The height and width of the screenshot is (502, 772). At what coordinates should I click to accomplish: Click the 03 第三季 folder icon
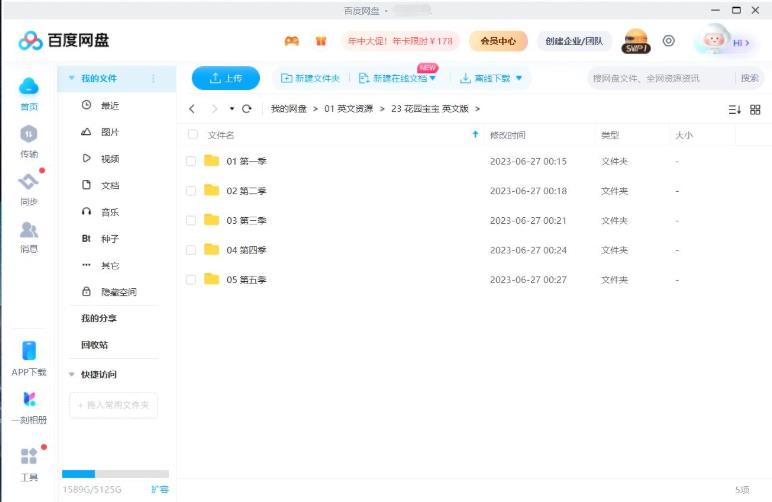212,220
